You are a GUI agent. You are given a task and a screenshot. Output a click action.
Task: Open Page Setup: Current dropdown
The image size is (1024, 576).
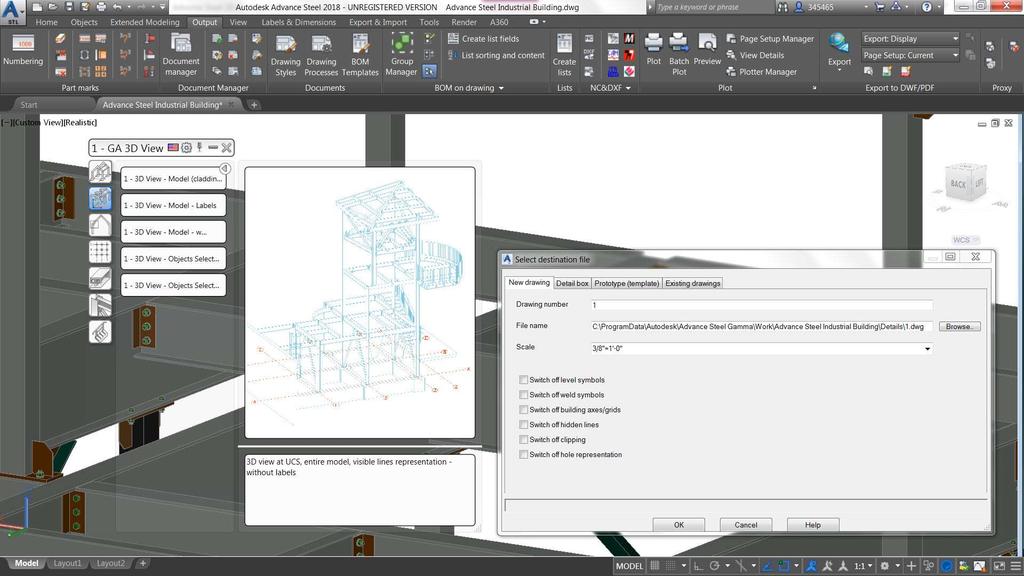910,56
